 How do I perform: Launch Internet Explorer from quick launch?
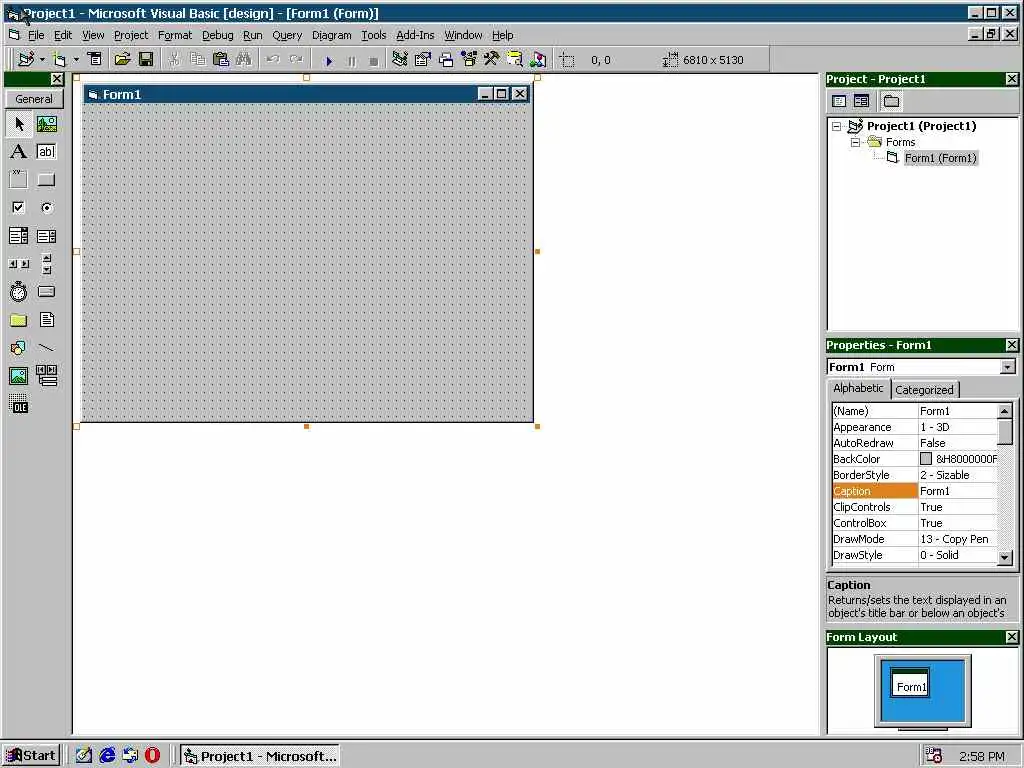click(107, 756)
